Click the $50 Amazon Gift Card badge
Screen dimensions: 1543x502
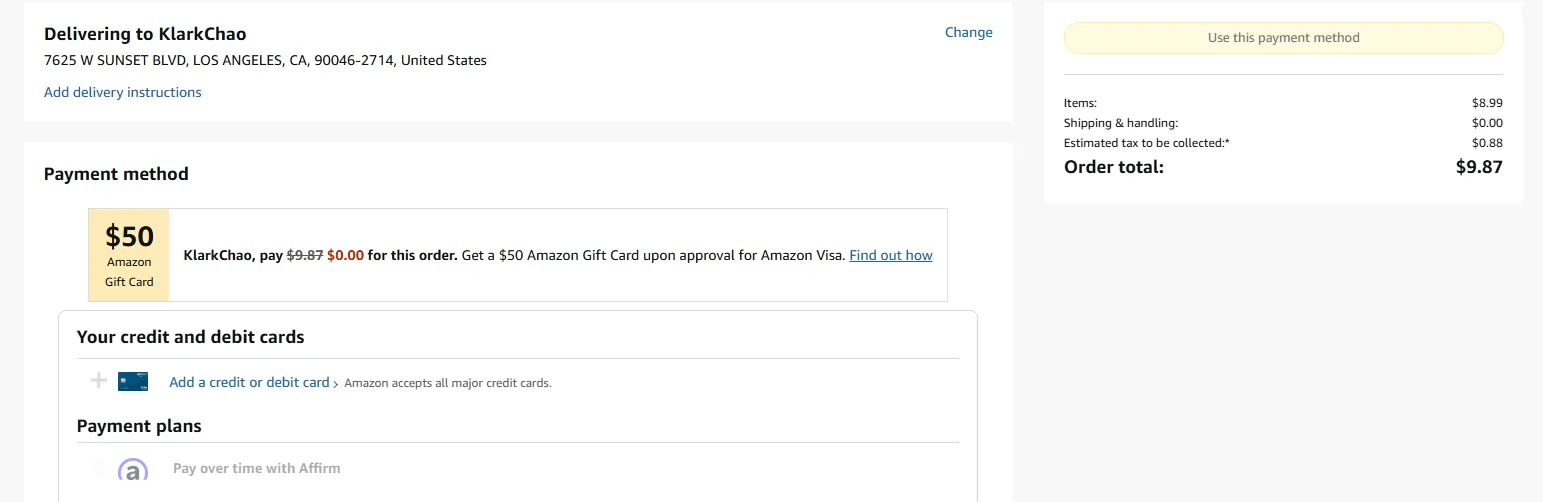129,255
